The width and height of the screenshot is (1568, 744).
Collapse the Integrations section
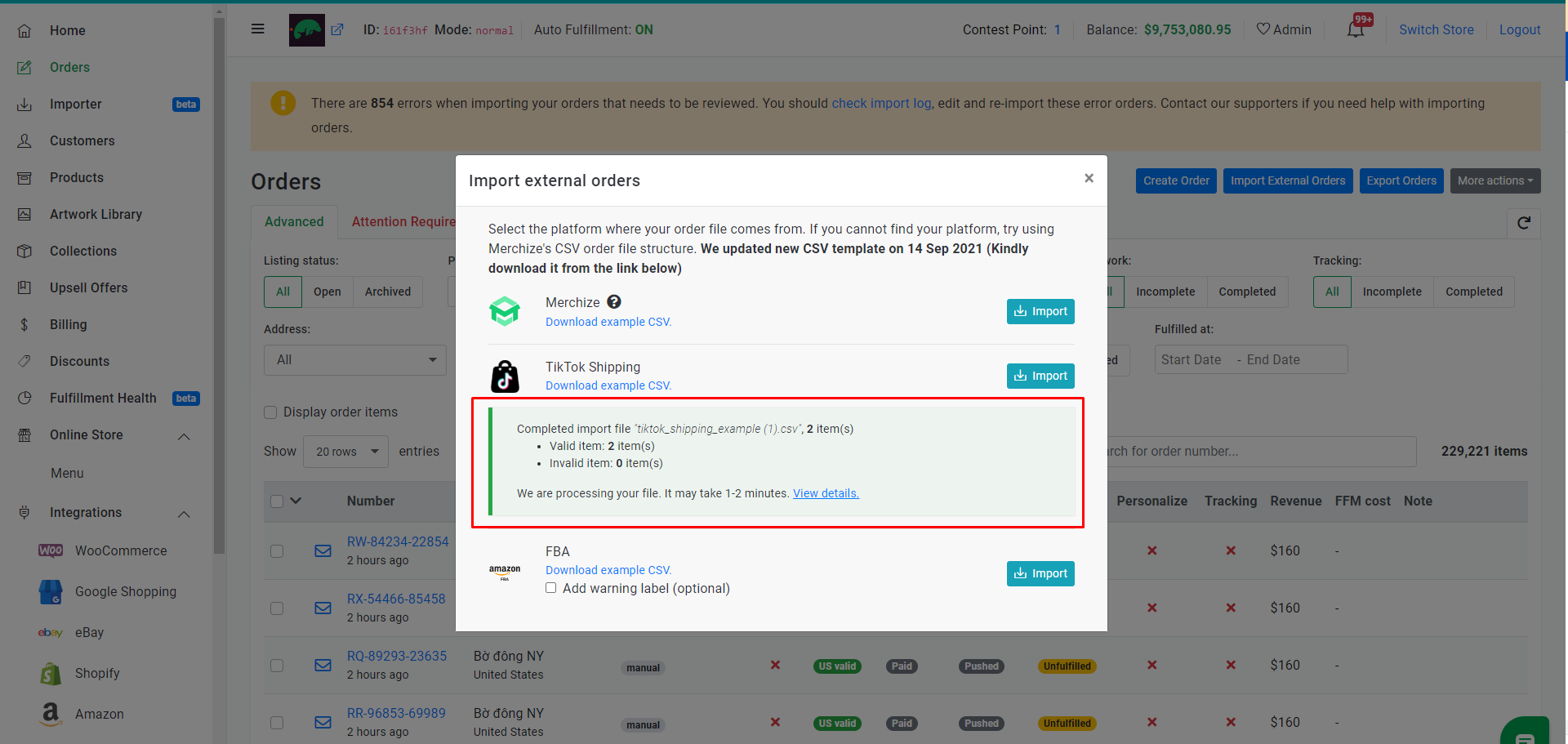coord(184,514)
